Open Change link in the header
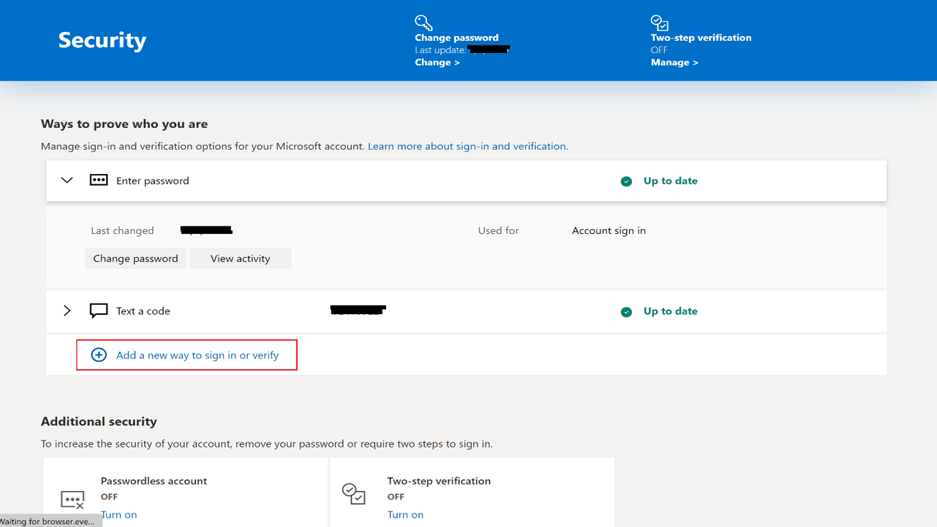 point(437,62)
